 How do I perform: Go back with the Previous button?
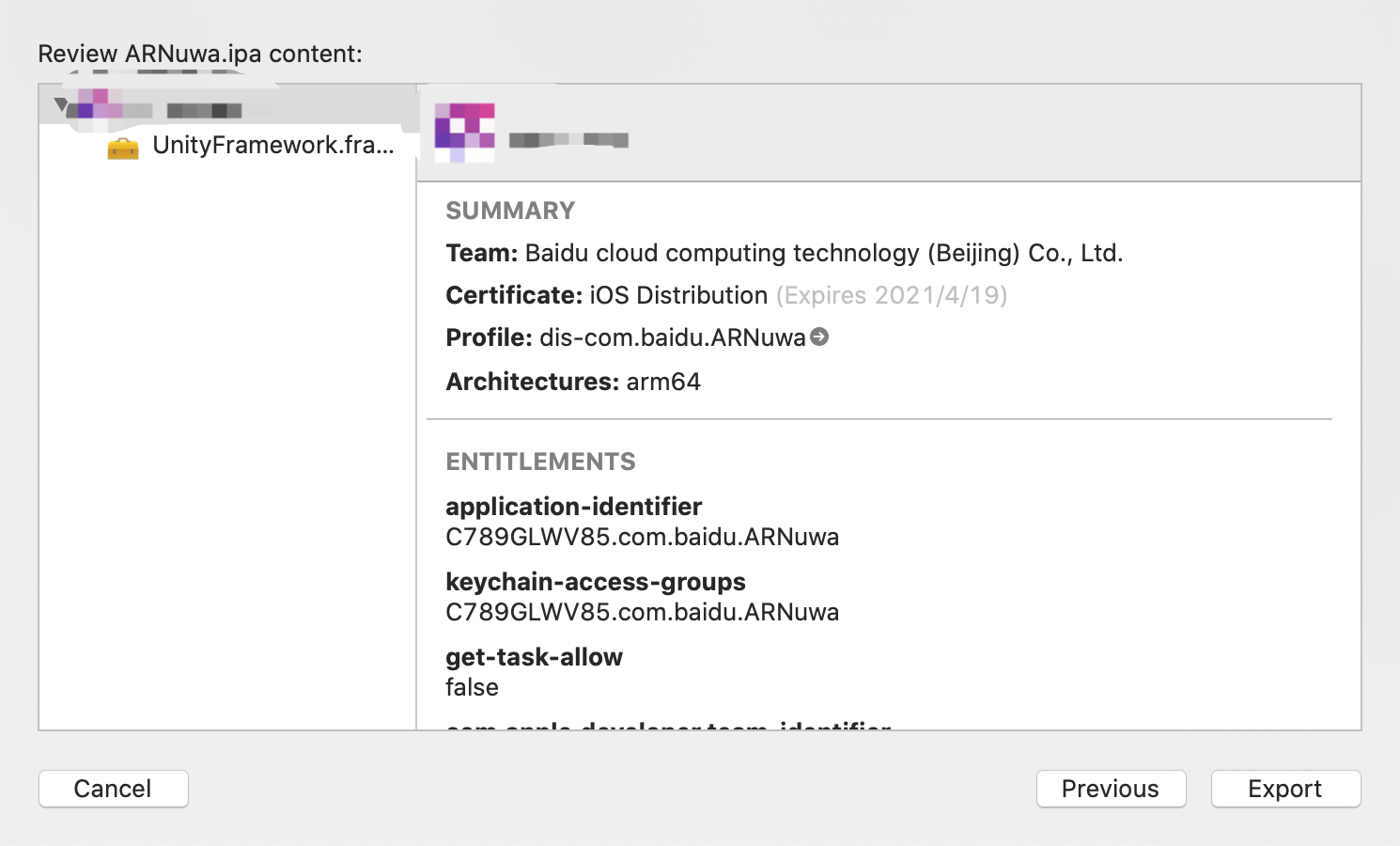click(1111, 789)
